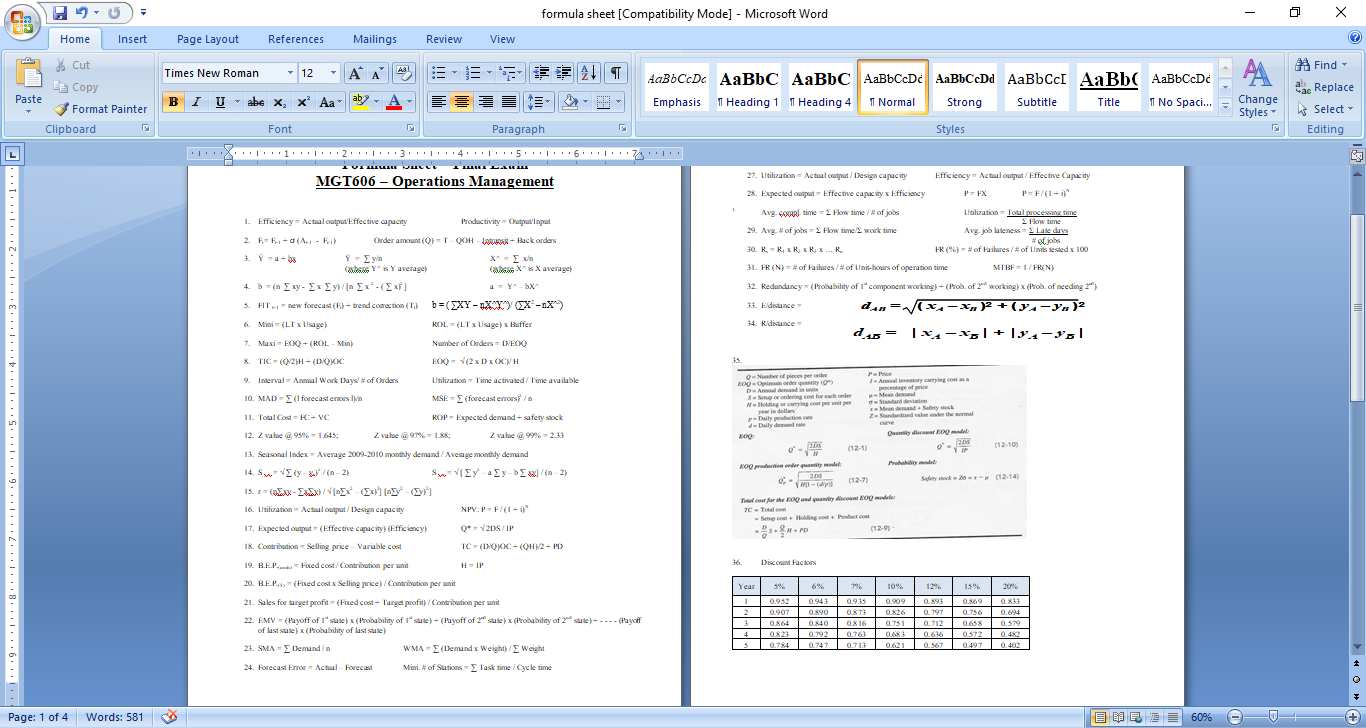Toggle Show/Hide paragraph marks
Image resolution: width=1366 pixels, height=728 pixels.
point(615,73)
